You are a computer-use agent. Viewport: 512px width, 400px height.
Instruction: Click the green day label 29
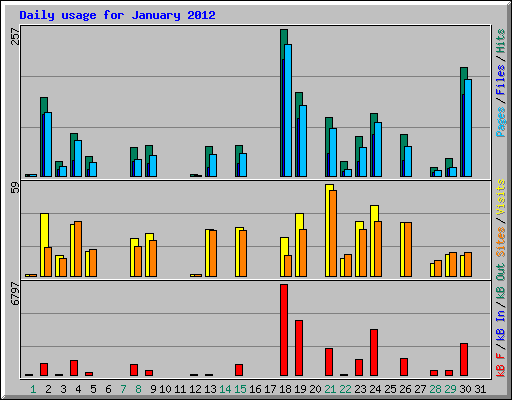pyautogui.click(x=450, y=389)
